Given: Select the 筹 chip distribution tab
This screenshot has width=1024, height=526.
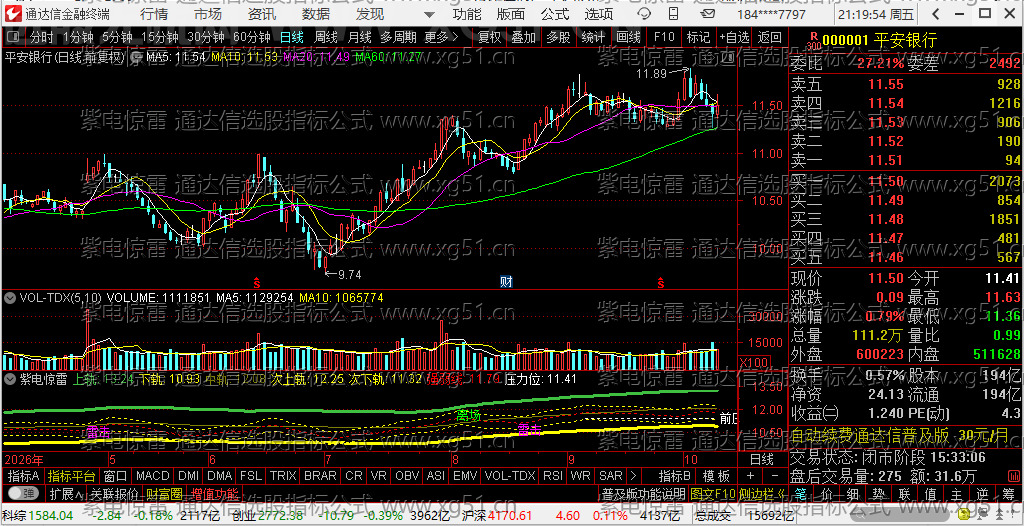Looking at the screenshot, I should click(1009, 493).
